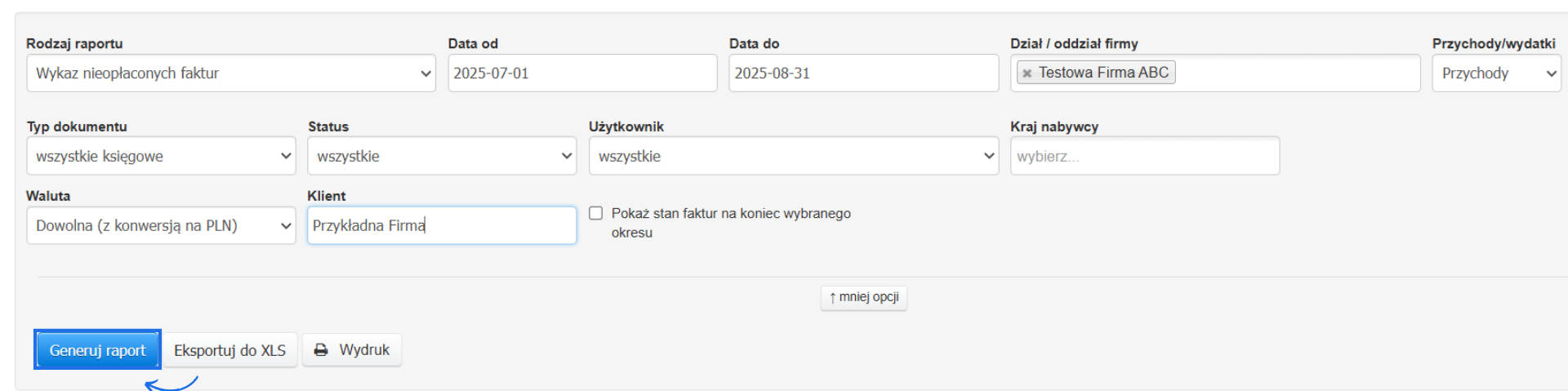The image size is (1568, 391).
Task: Open the Typ dokumentu dropdown
Action: 161,156
